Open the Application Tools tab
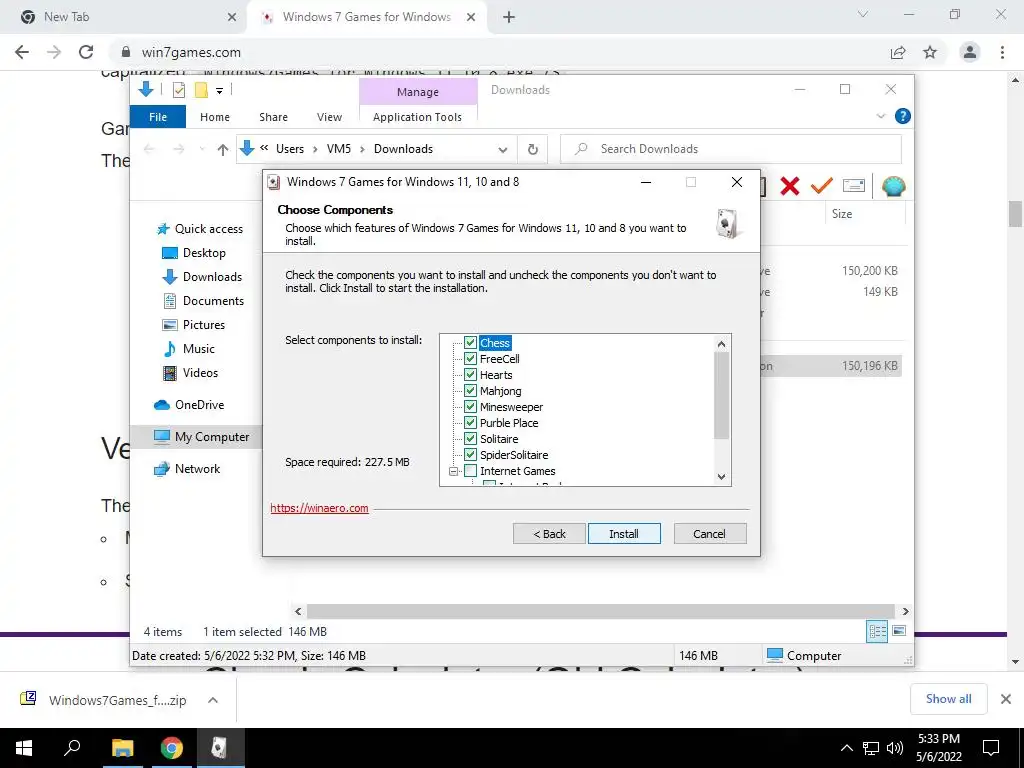 point(417,117)
